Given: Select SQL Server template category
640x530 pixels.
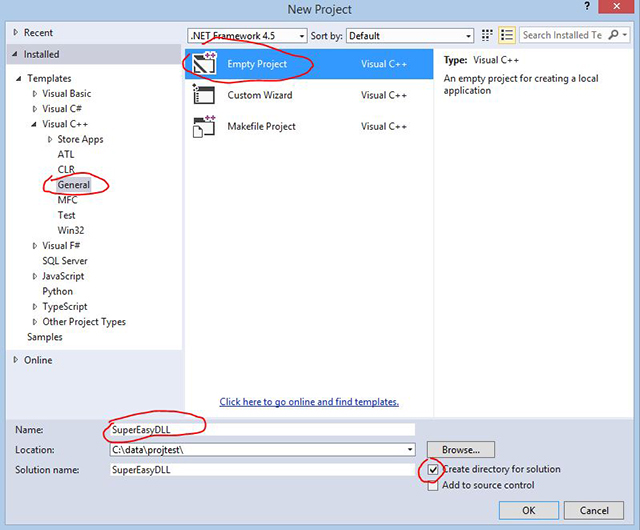Looking at the screenshot, I should pos(65,261).
